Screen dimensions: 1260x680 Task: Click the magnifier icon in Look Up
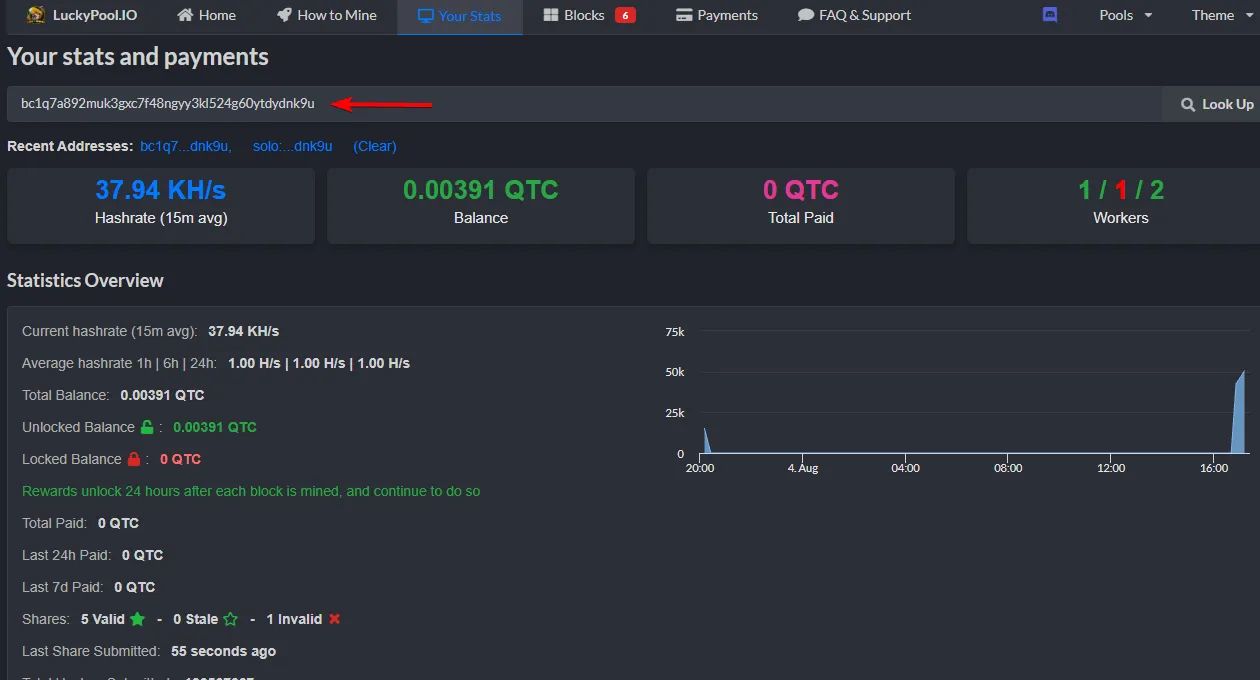[1188, 104]
